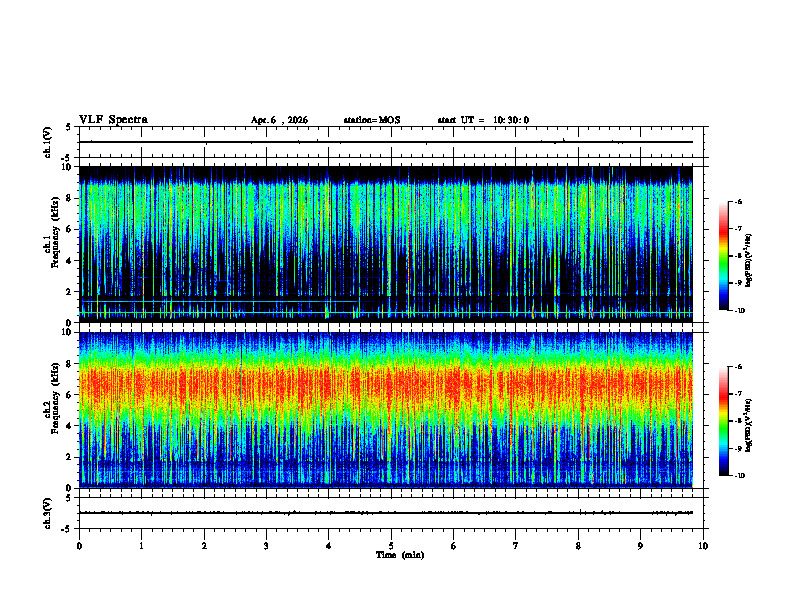Image resolution: width=792 pixels, height=612 pixels.
Task: Click the time axis tick label "3"
Action: coord(266,546)
